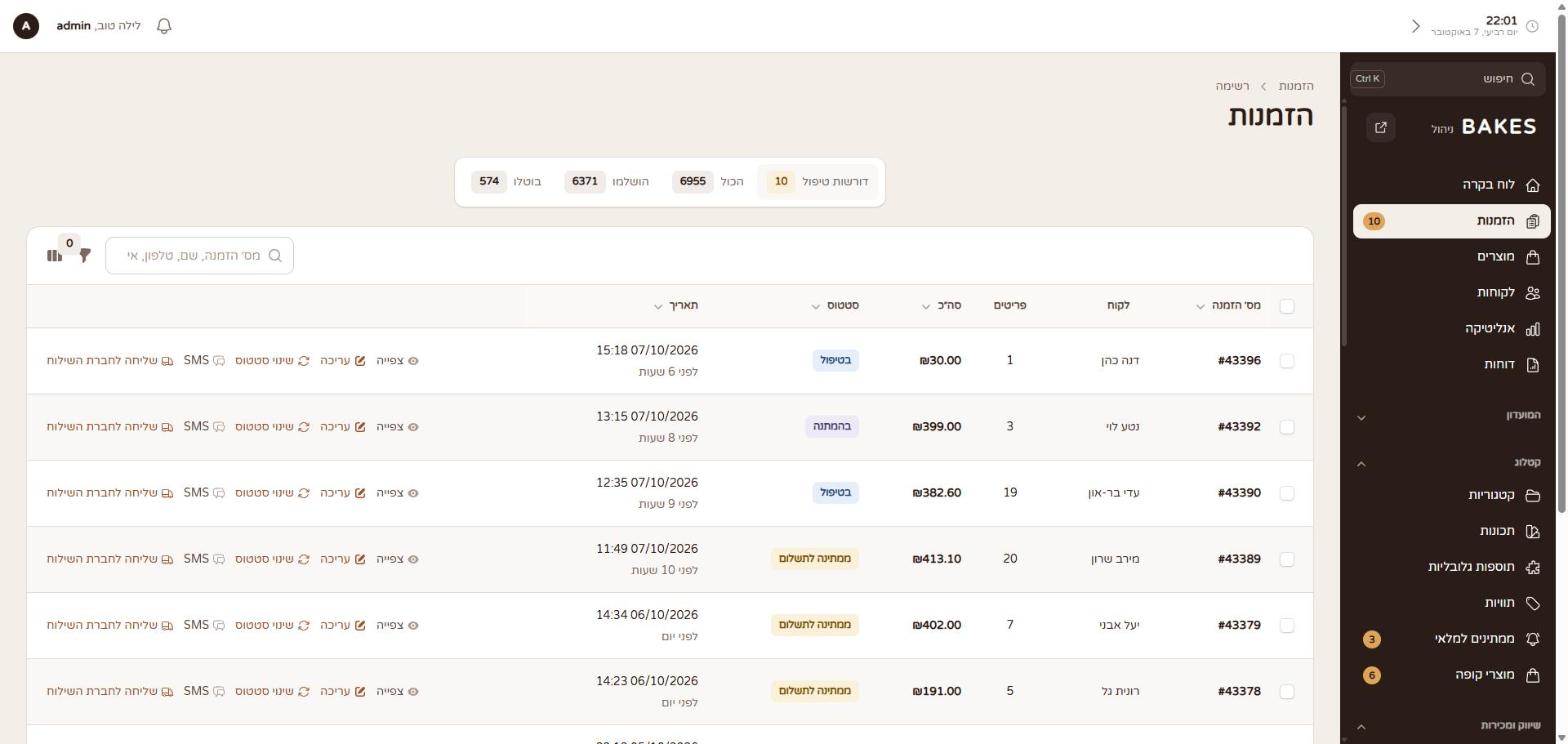Open the column visibility icon
The height and width of the screenshot is (744, 1568).
[x=54, y=255]
